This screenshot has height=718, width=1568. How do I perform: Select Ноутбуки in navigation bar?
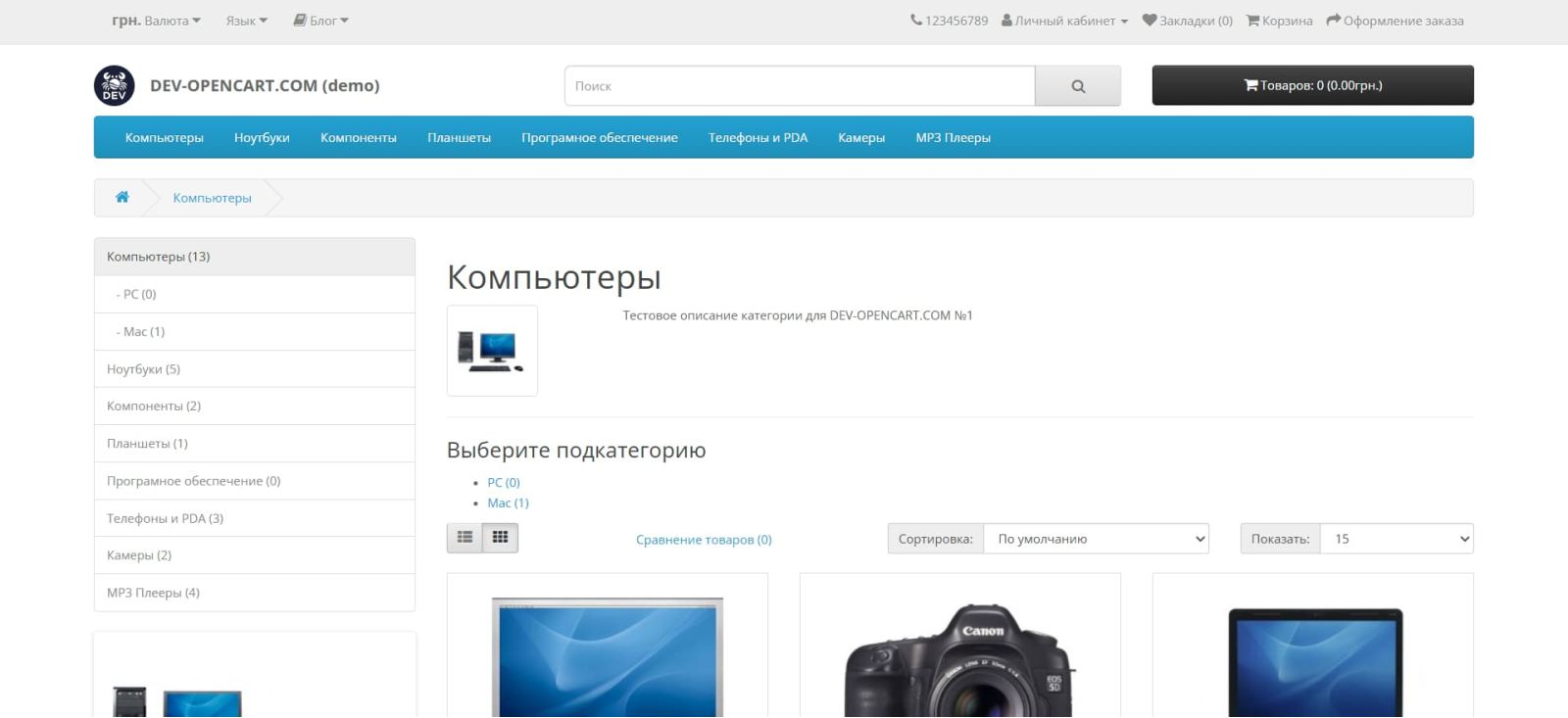click(262, 138)
